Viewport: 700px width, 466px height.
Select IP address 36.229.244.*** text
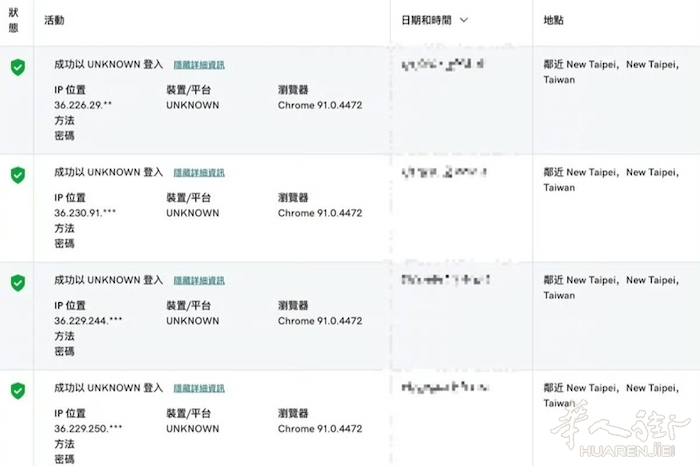pos(88,321)
